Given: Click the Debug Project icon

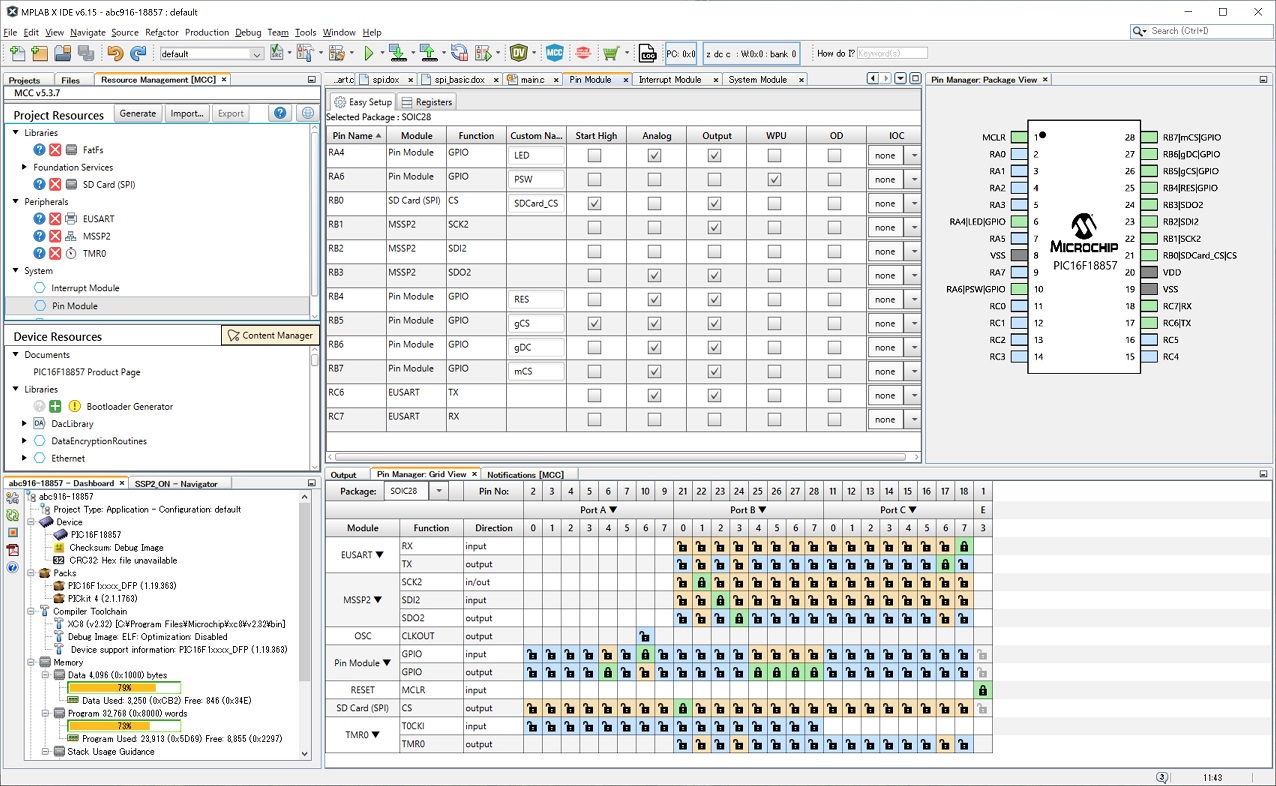Looking at the screenshot, I should 485,53.
